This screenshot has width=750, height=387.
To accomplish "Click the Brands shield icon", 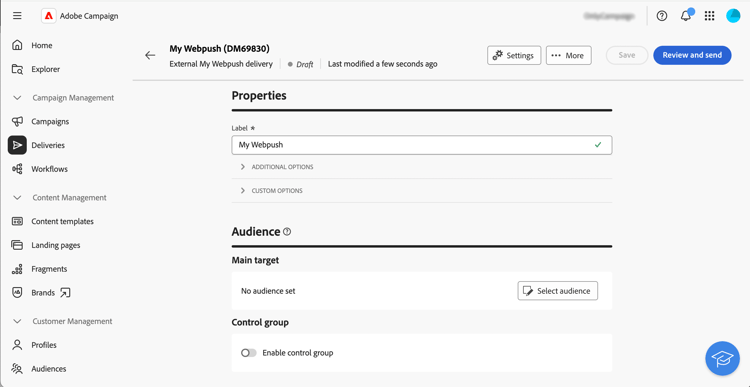I will [17, 292].
